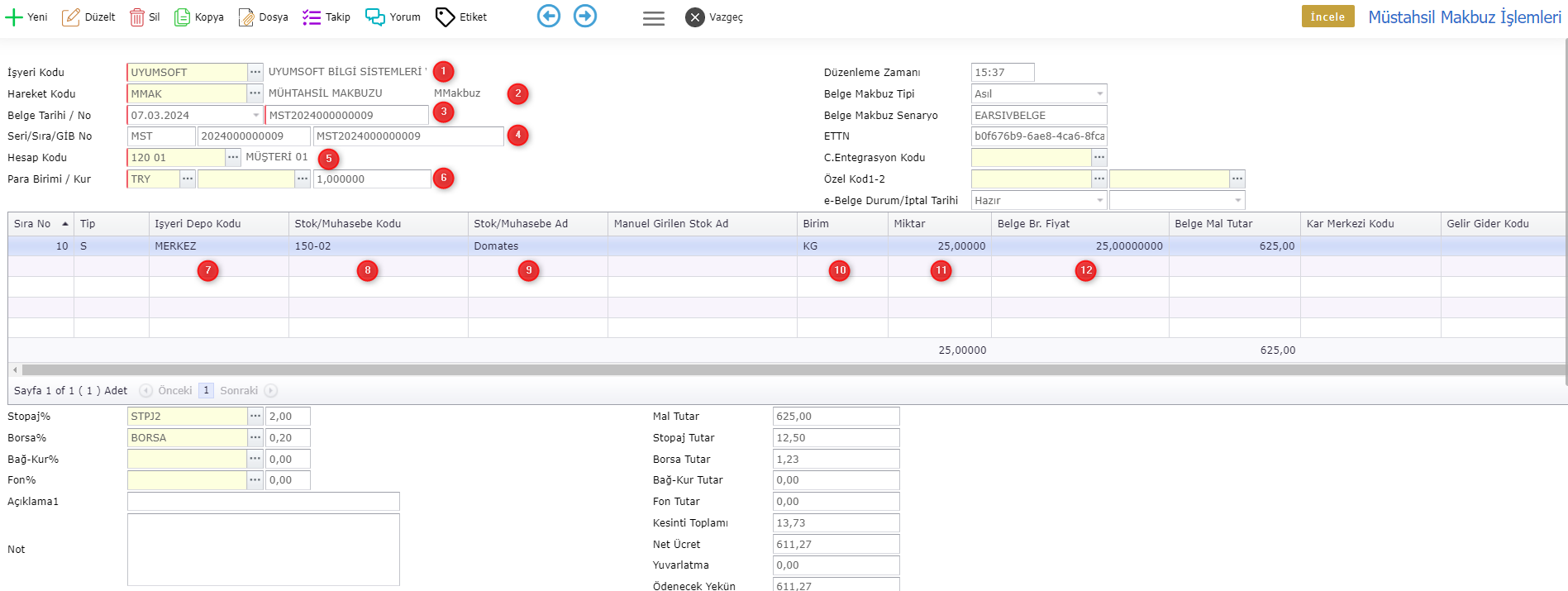
Task: Click the Yeni (new) plus icon
Action: click(x=14, y=17)
